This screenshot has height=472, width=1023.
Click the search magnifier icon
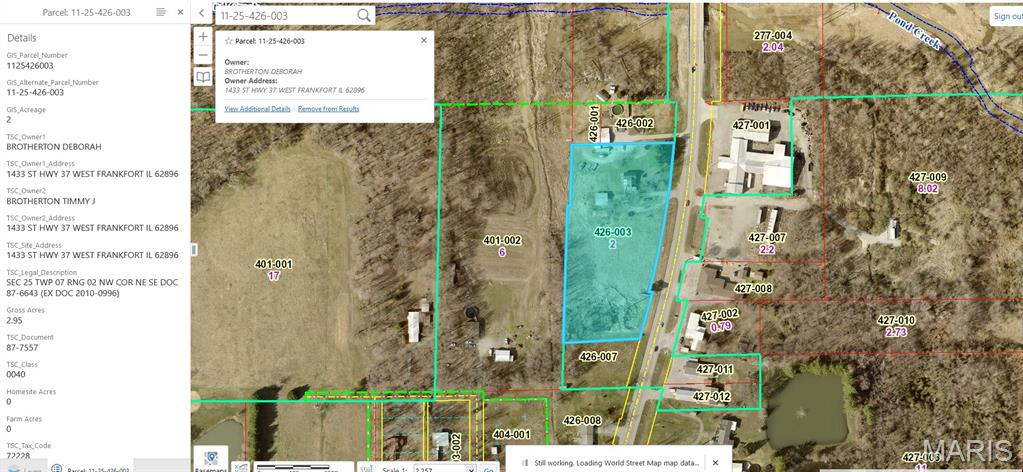point(364,16)
